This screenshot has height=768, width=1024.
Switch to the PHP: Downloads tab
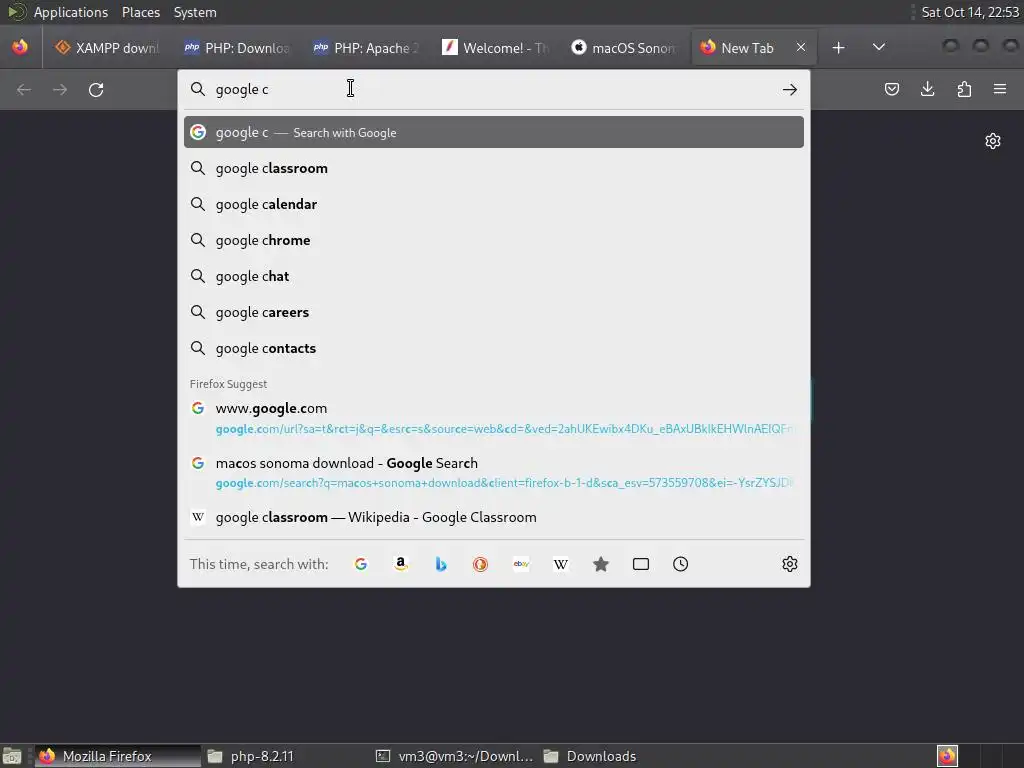click(238, 48)
